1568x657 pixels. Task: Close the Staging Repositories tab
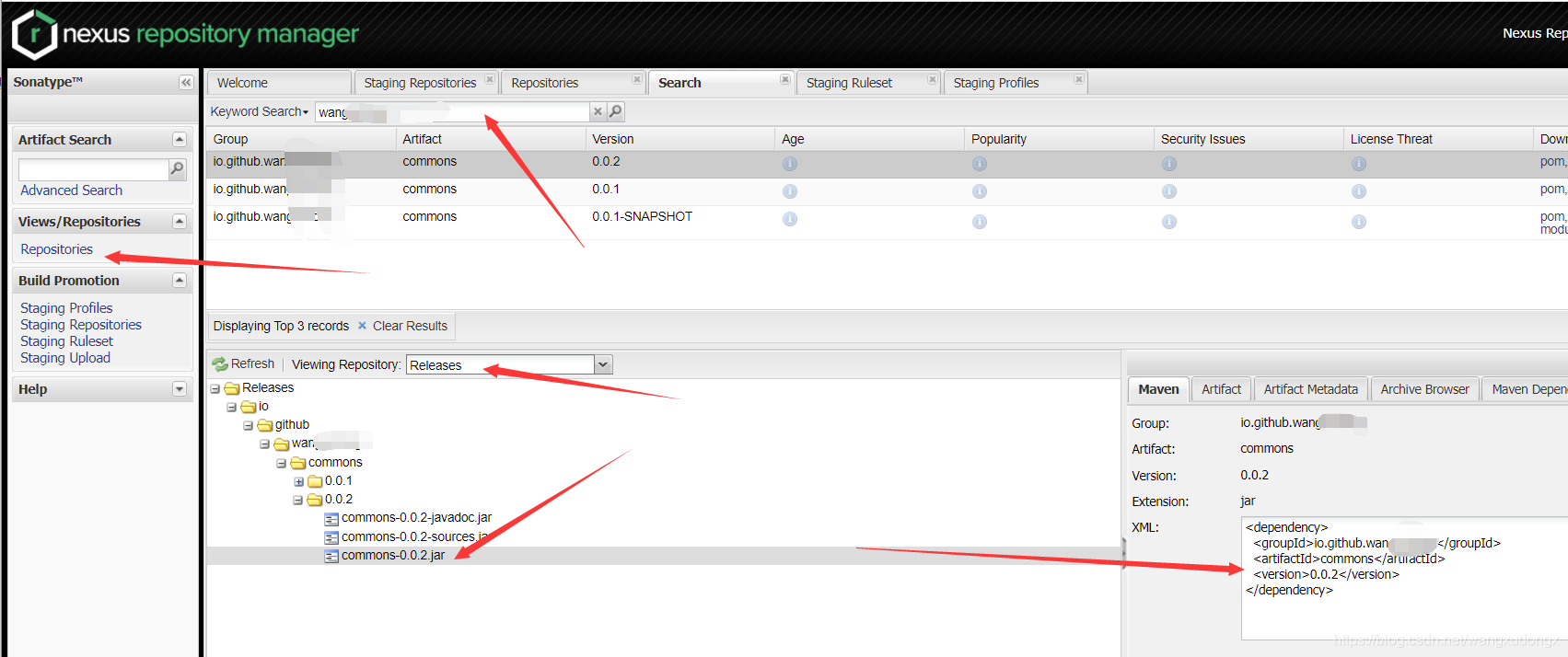[490, 79]
